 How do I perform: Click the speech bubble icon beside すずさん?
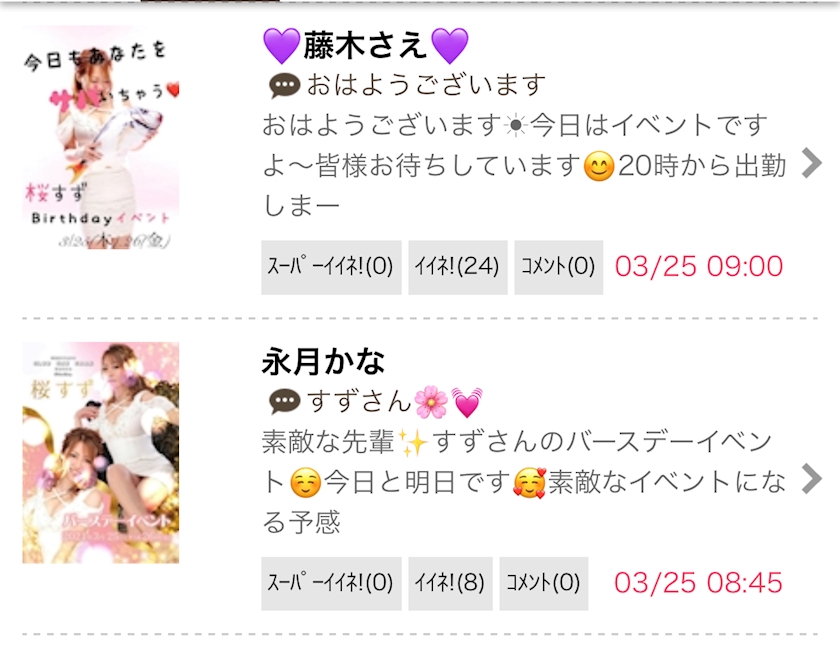(x=284, y=402)
